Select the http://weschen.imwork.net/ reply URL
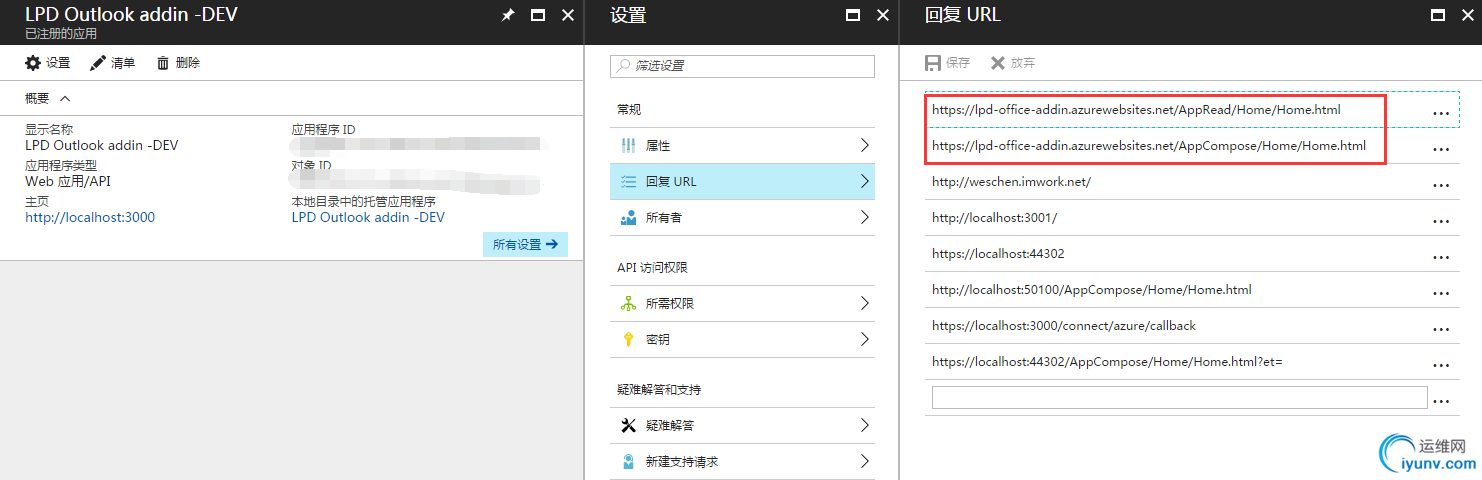This screenshot has width=1482, height=480. pos(1011,182)
